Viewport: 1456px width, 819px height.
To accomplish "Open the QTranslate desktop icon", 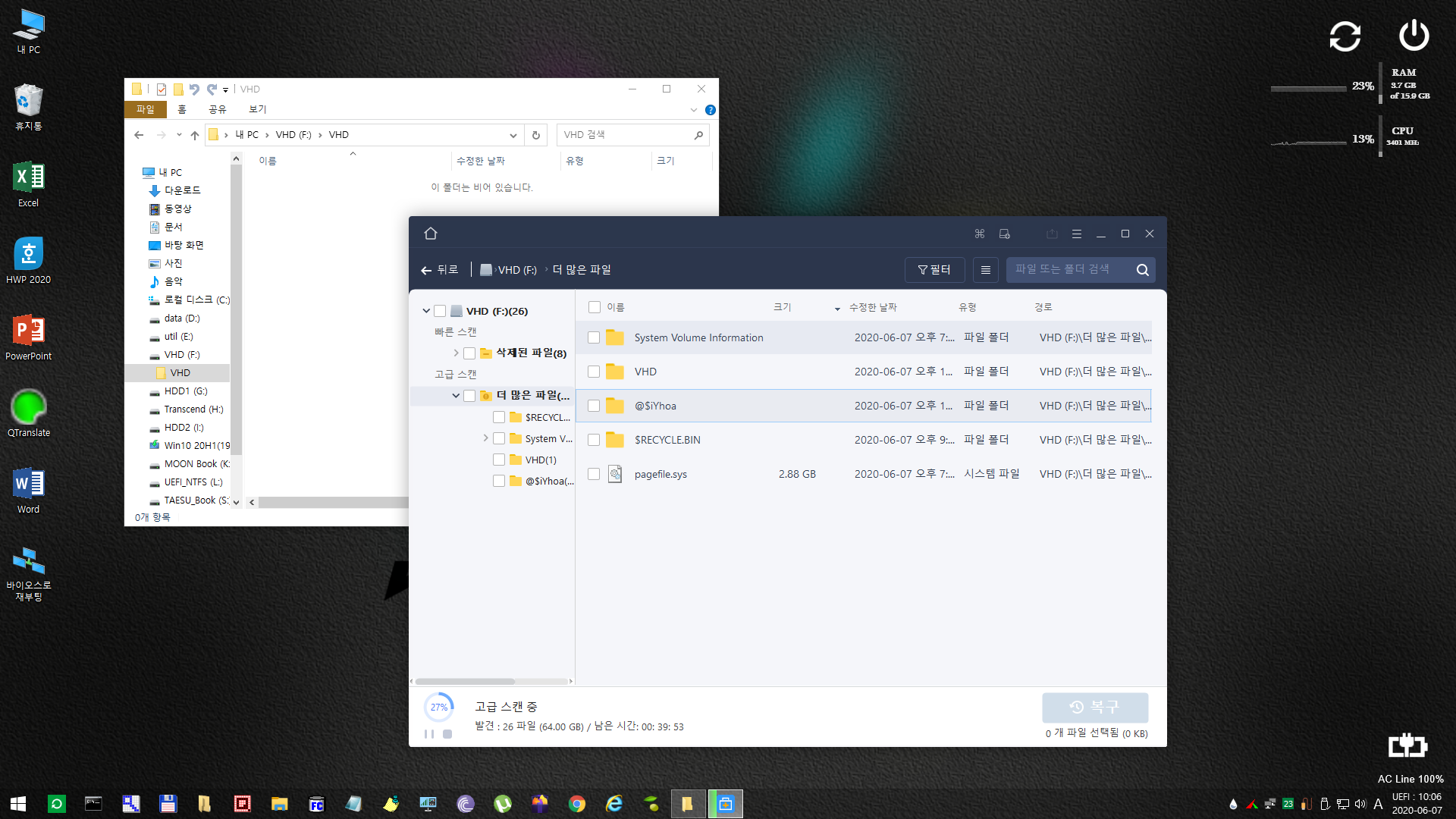I will click(x=28, y=414).
